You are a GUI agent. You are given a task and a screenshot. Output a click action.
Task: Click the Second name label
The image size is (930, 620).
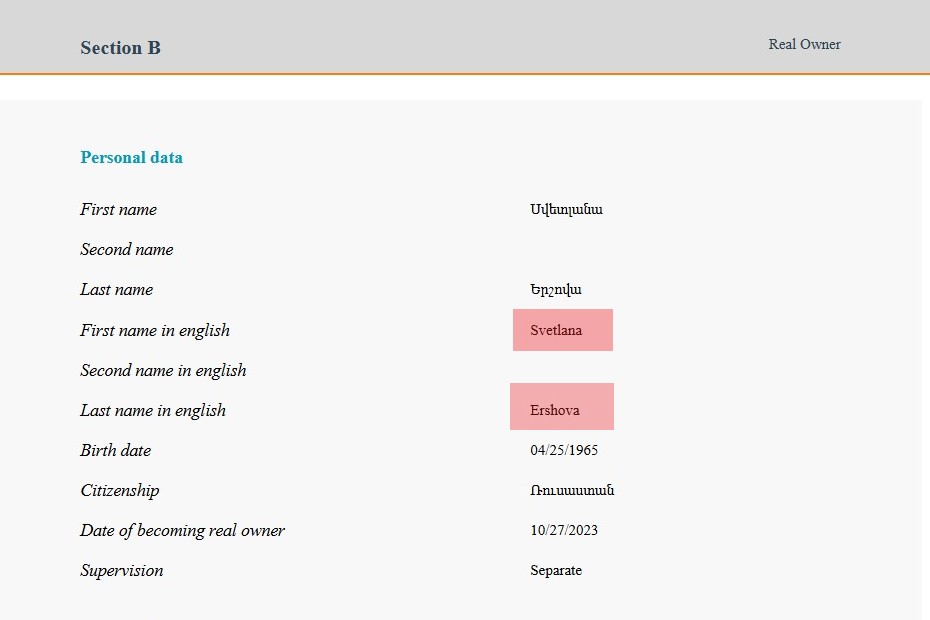pyautogui.click(x=127, y=249)
